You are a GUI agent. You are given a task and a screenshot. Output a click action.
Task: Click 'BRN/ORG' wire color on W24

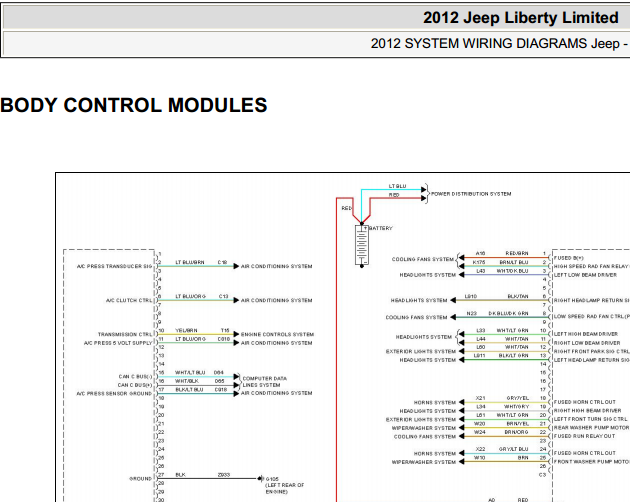tap(516, 432)
